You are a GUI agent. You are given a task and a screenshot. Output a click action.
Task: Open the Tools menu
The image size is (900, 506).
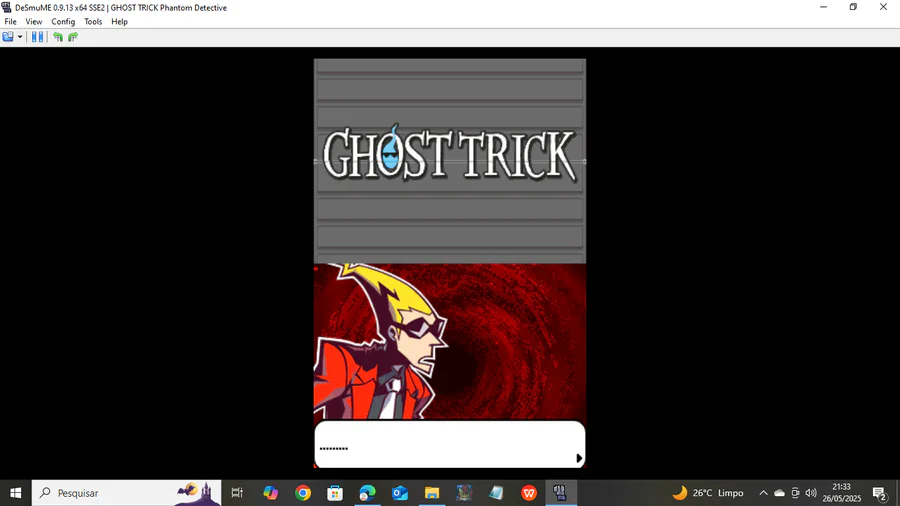pyautogui.click(x=93, y=21)
